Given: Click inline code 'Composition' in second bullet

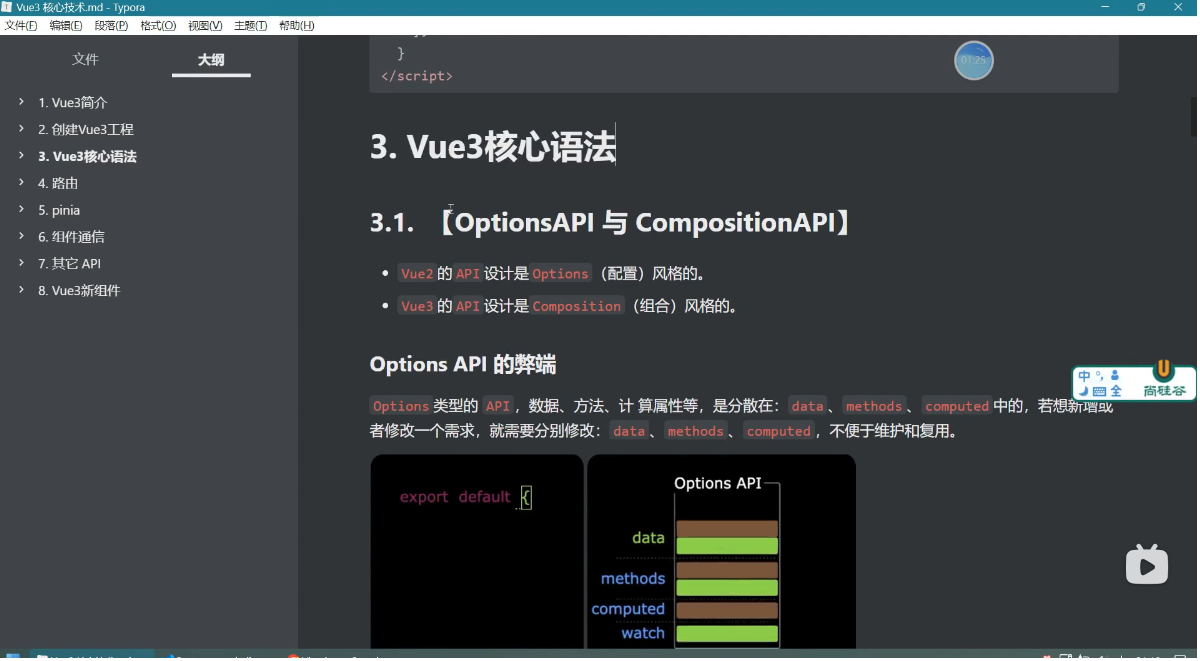Looking at the screenshot, I should pos(577,306).
